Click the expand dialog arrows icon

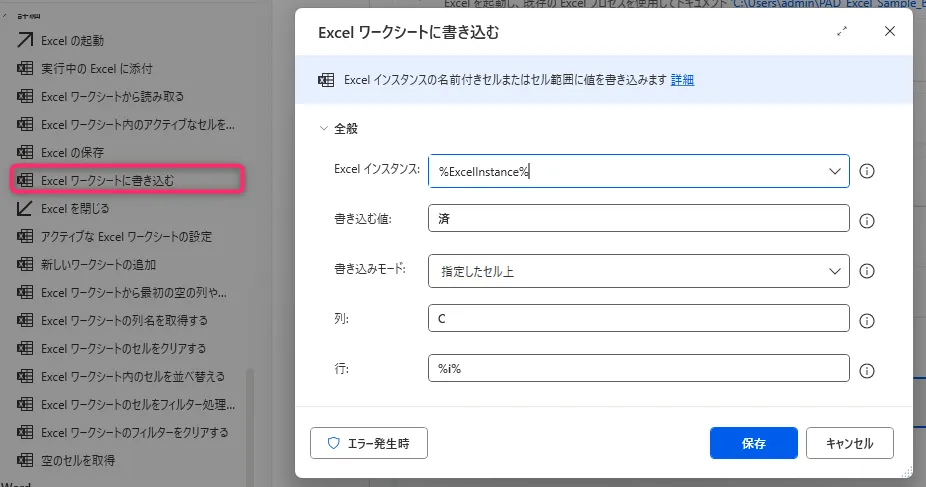pyautogui.click(x=842, y=32)
